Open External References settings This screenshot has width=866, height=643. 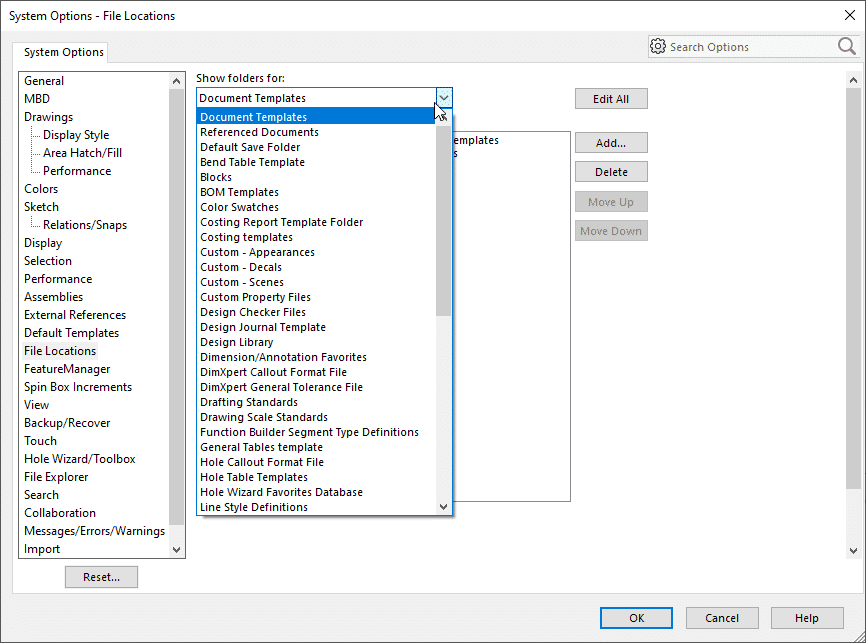pyautogui.click(x=75, y=315)
